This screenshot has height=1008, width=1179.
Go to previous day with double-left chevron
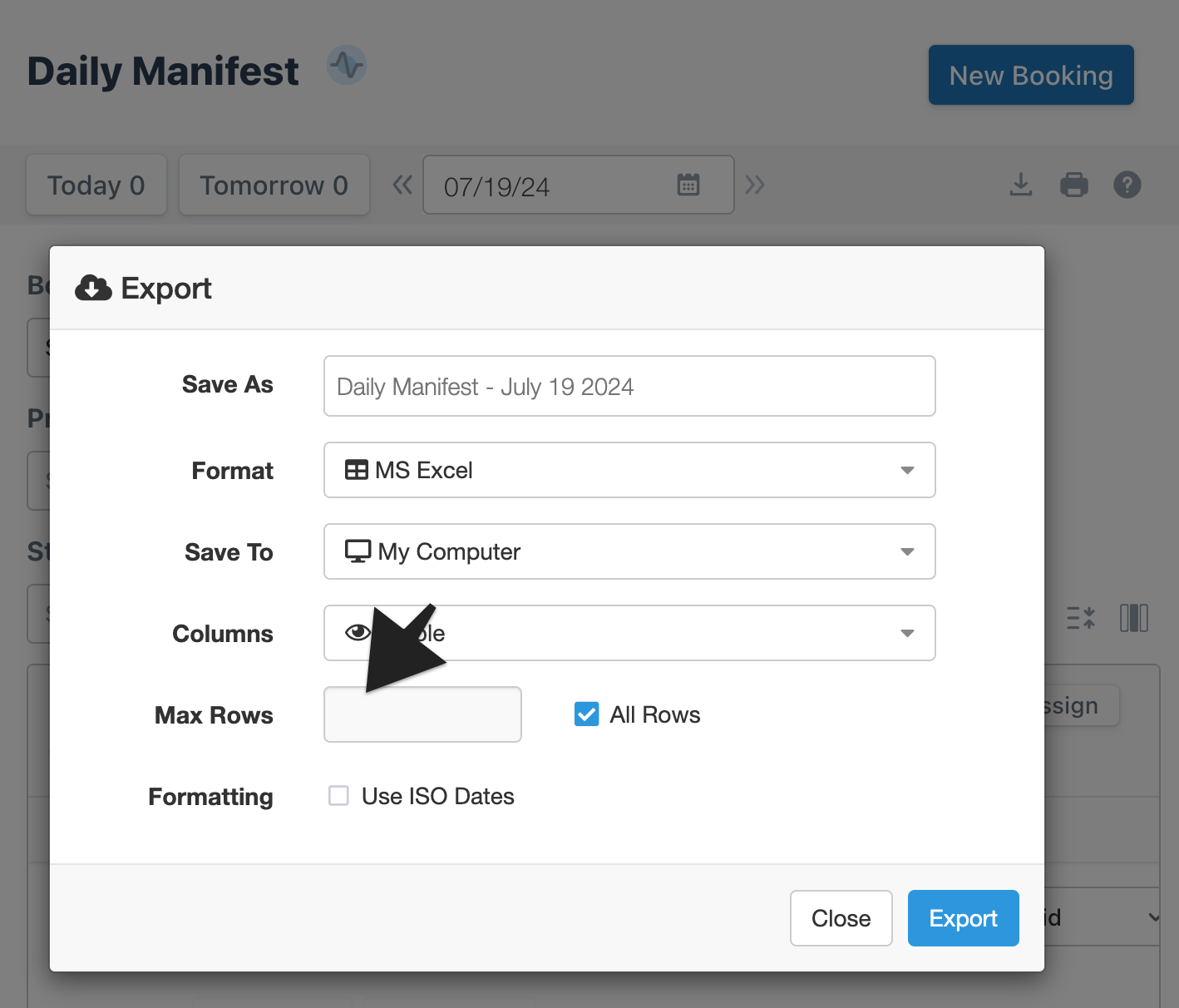[x=402, y=185]
